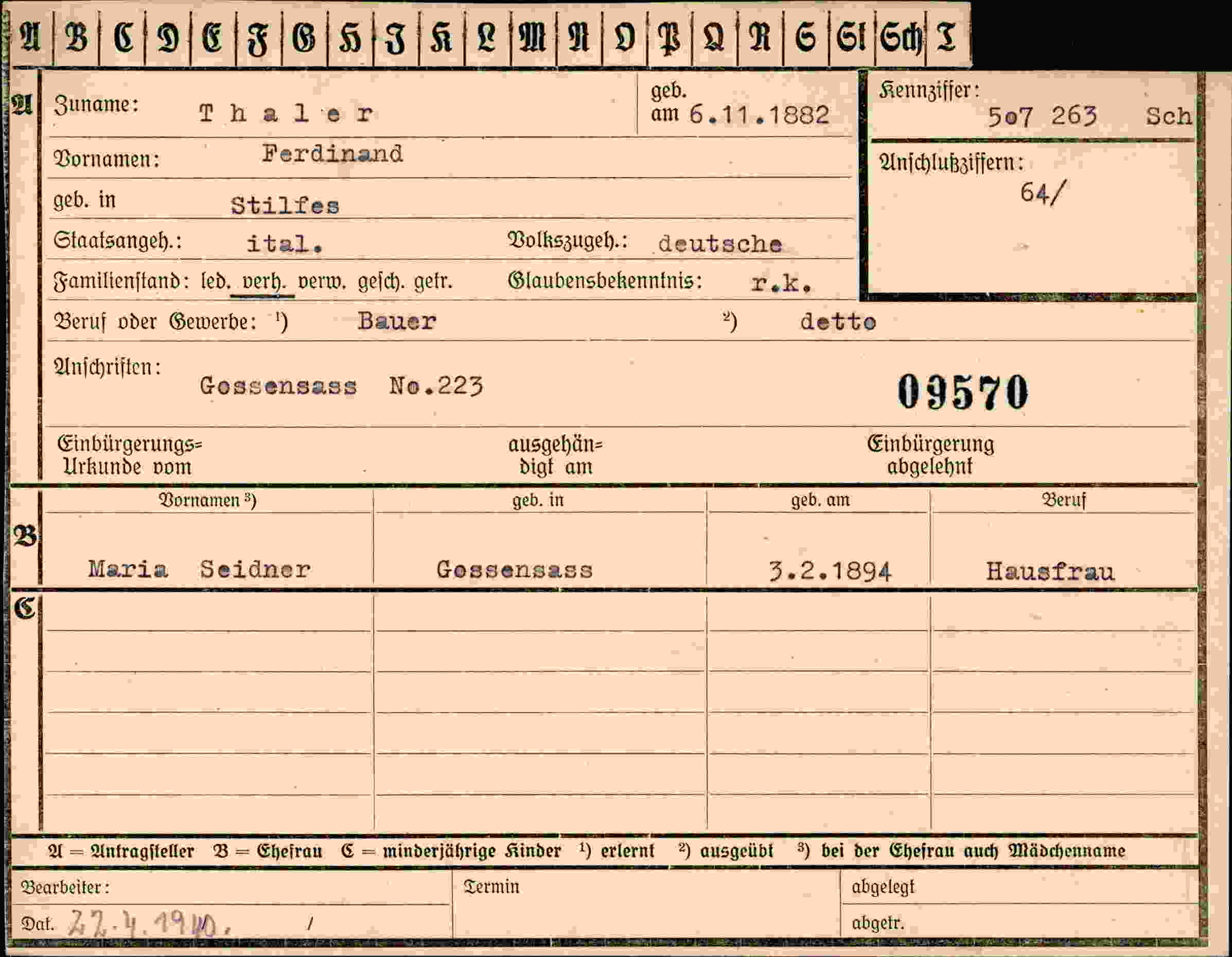Click the 'abgetr.' field label
The height and width of the screenshot is (957, 1232).
coord(878,923)
